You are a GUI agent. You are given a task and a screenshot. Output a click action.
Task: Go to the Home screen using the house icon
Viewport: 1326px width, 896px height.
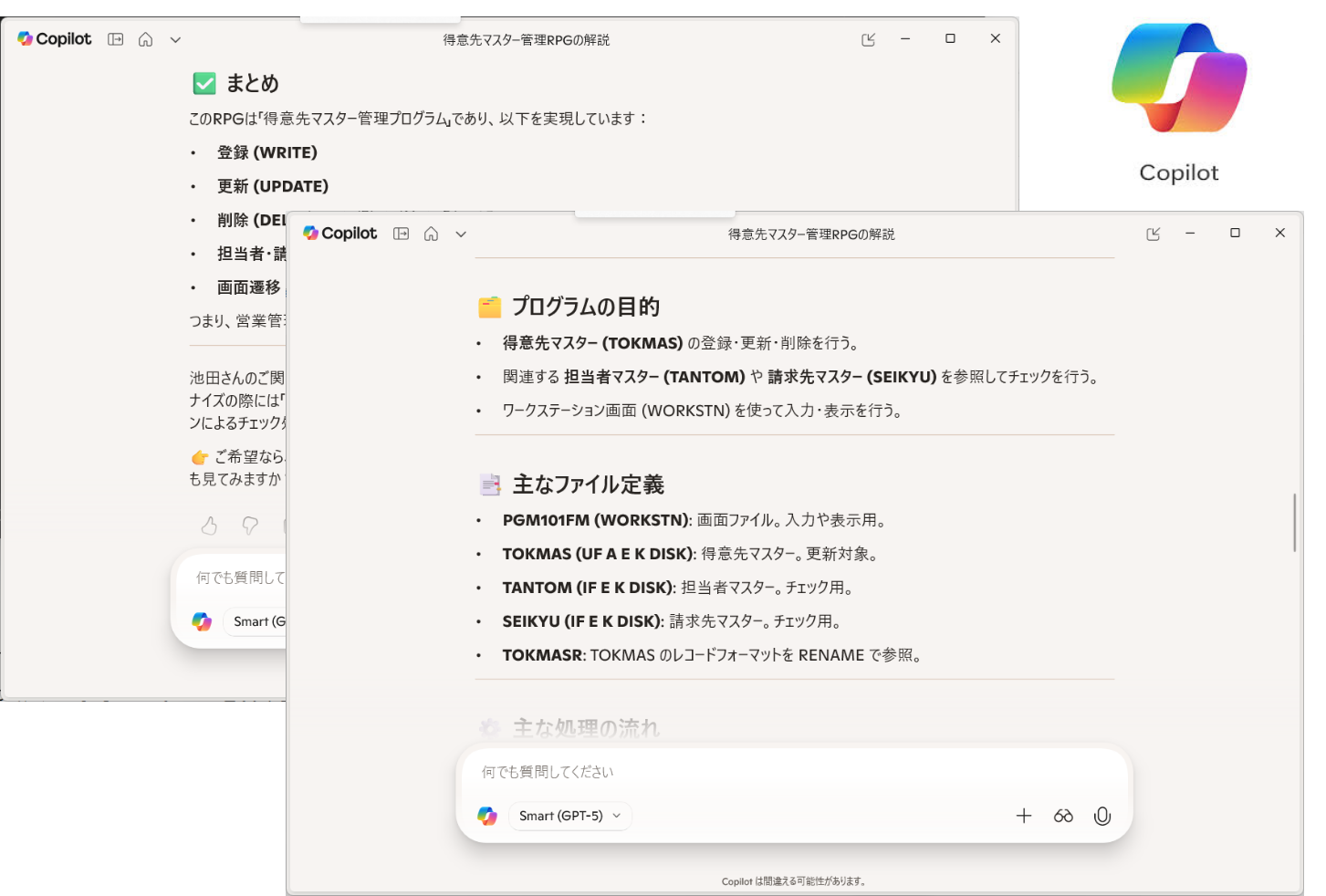431,234
